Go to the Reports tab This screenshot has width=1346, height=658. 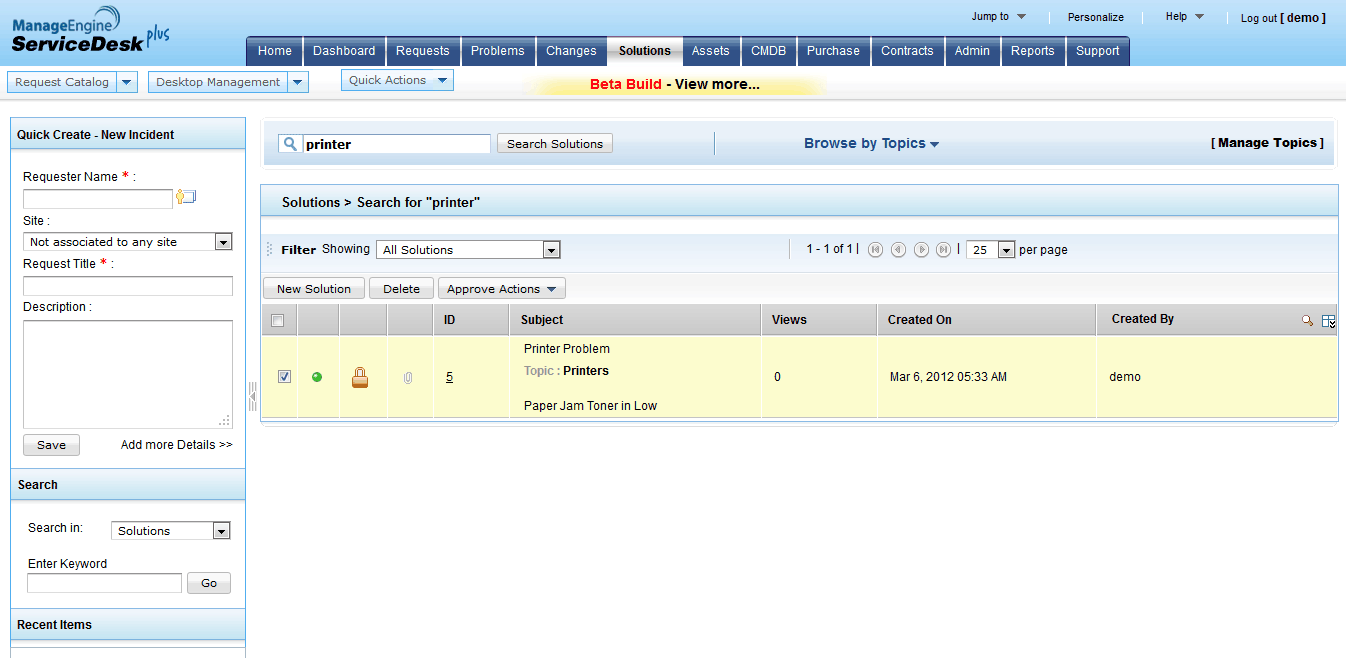pos(1033,51)
